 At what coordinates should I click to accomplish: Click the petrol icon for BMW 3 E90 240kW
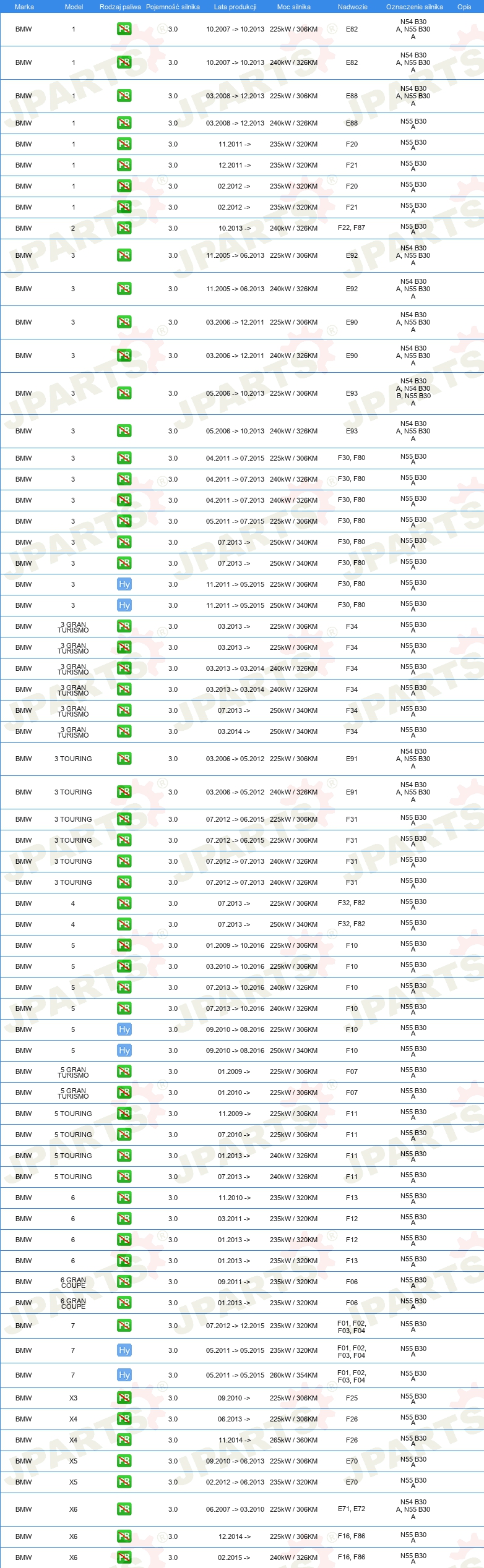tap(124, 356)
